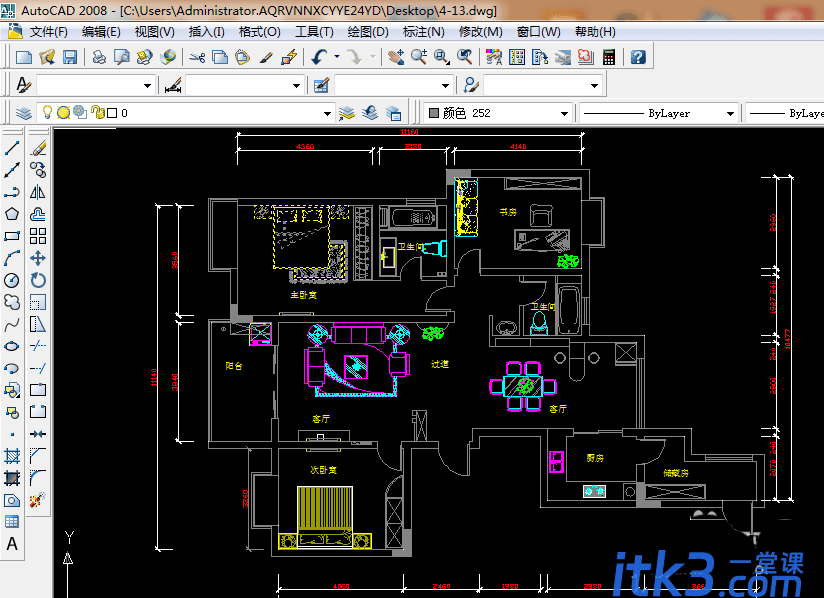Screen dimensions: 824x598
Task: Toggle layer 0 viewport freeze icon
Action: (80, 112)
